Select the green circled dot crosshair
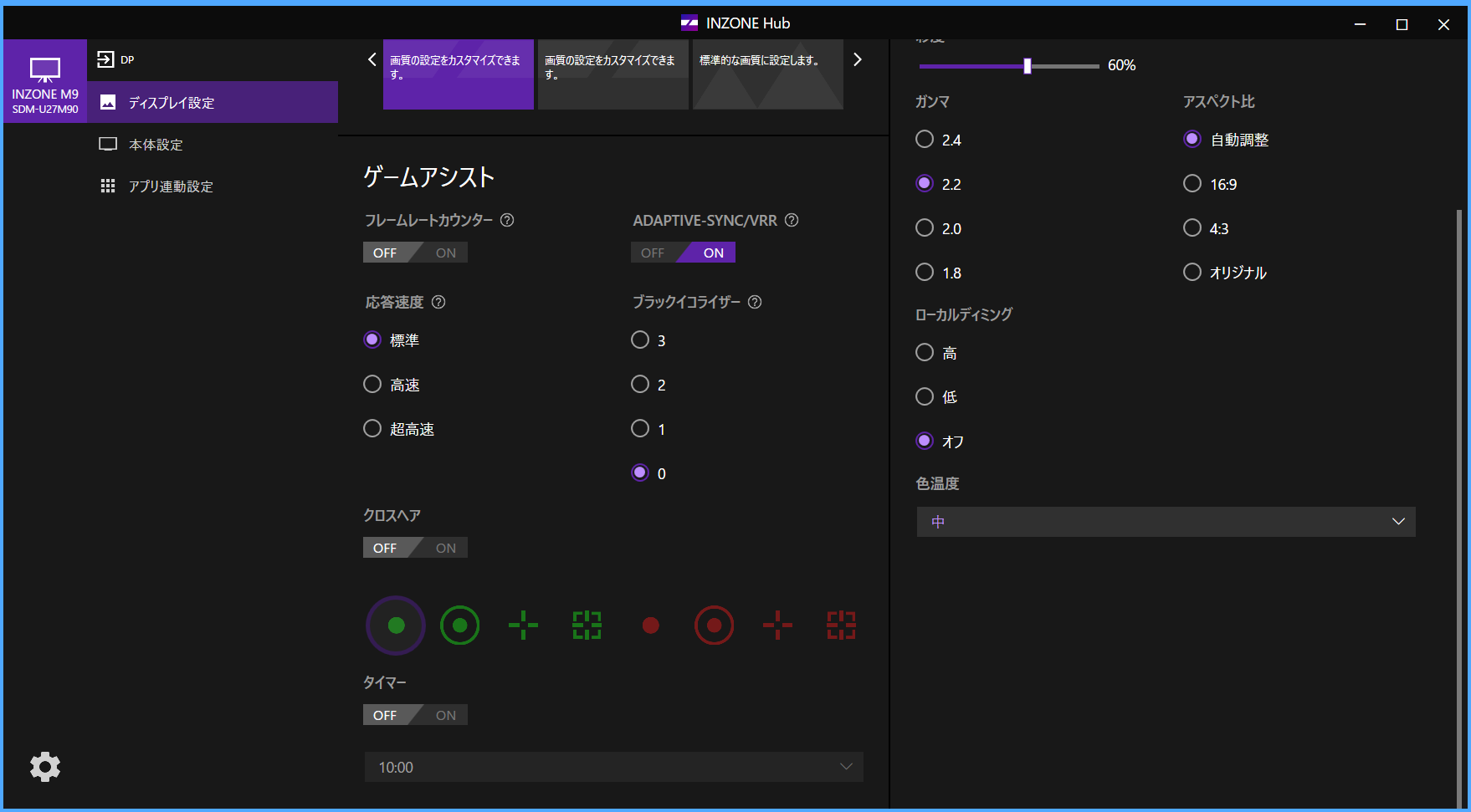The height and width of the screenshot is (812, 1471). pos(459,626)
